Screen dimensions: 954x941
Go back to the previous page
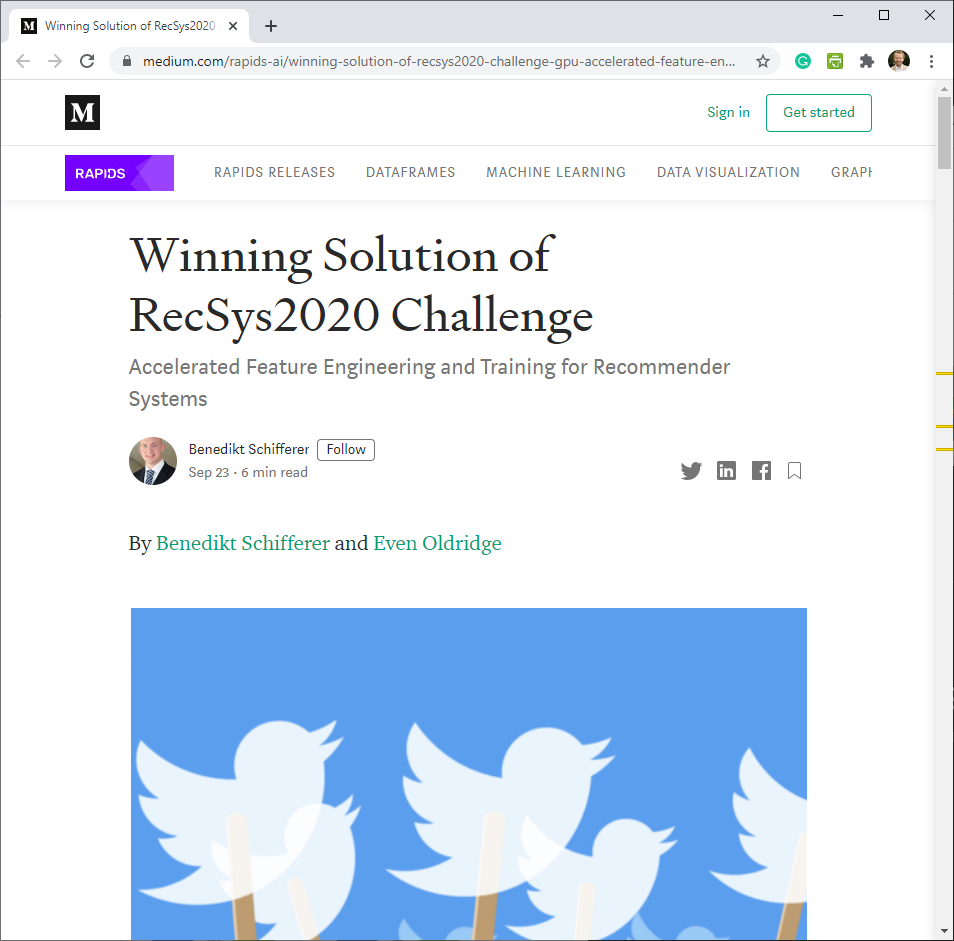tap(23, 61)
